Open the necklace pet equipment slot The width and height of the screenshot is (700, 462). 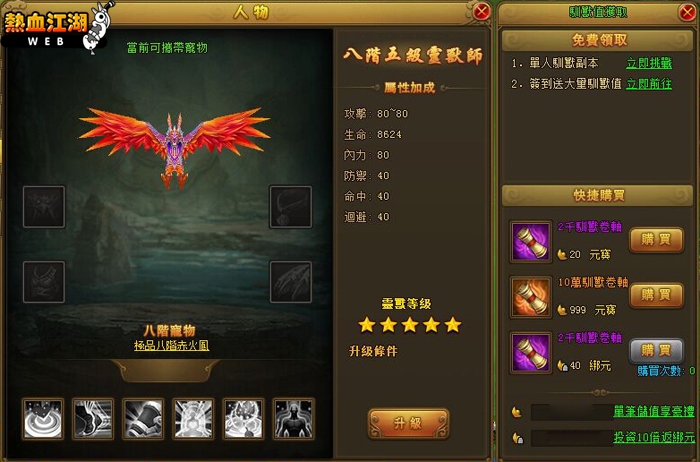291,207
